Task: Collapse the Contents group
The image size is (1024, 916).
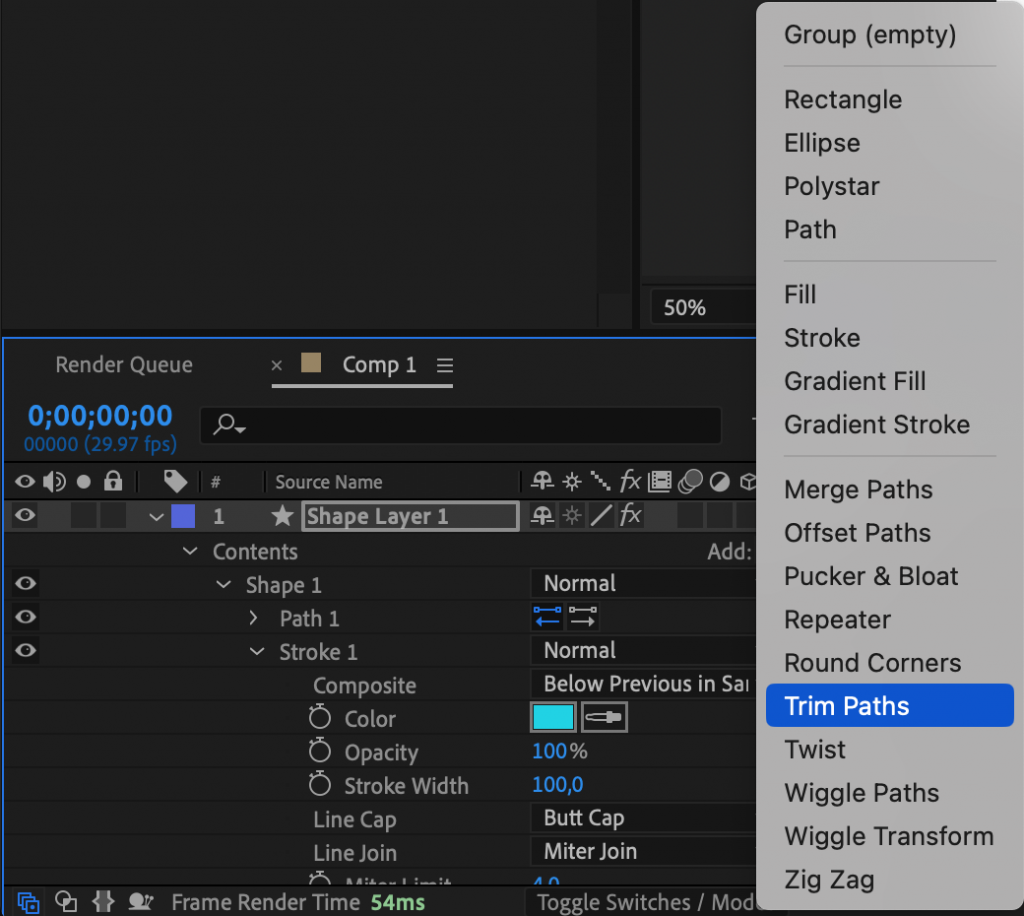Action: [x=190, y=551]
